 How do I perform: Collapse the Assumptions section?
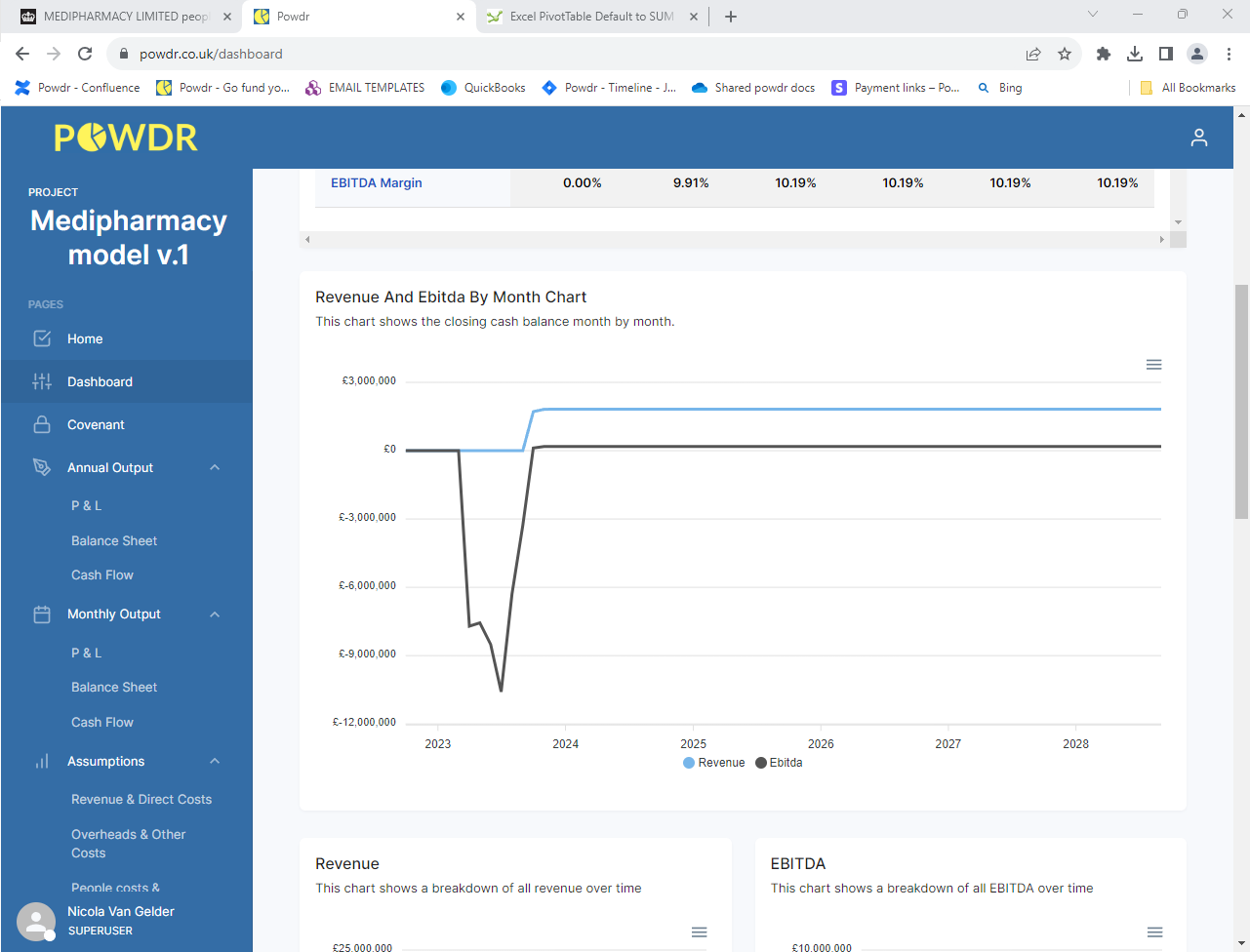(215, 761)
